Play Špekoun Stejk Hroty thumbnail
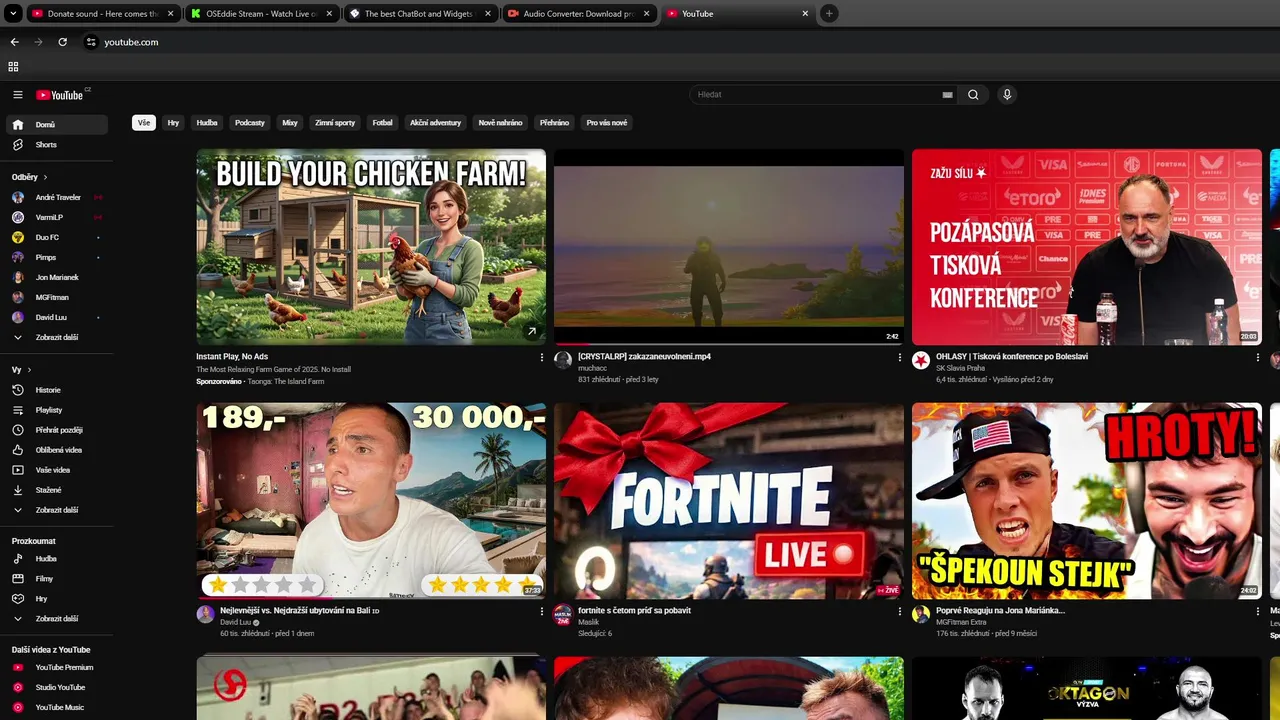The image size is (1280, 720). [x=1087, y=501]
